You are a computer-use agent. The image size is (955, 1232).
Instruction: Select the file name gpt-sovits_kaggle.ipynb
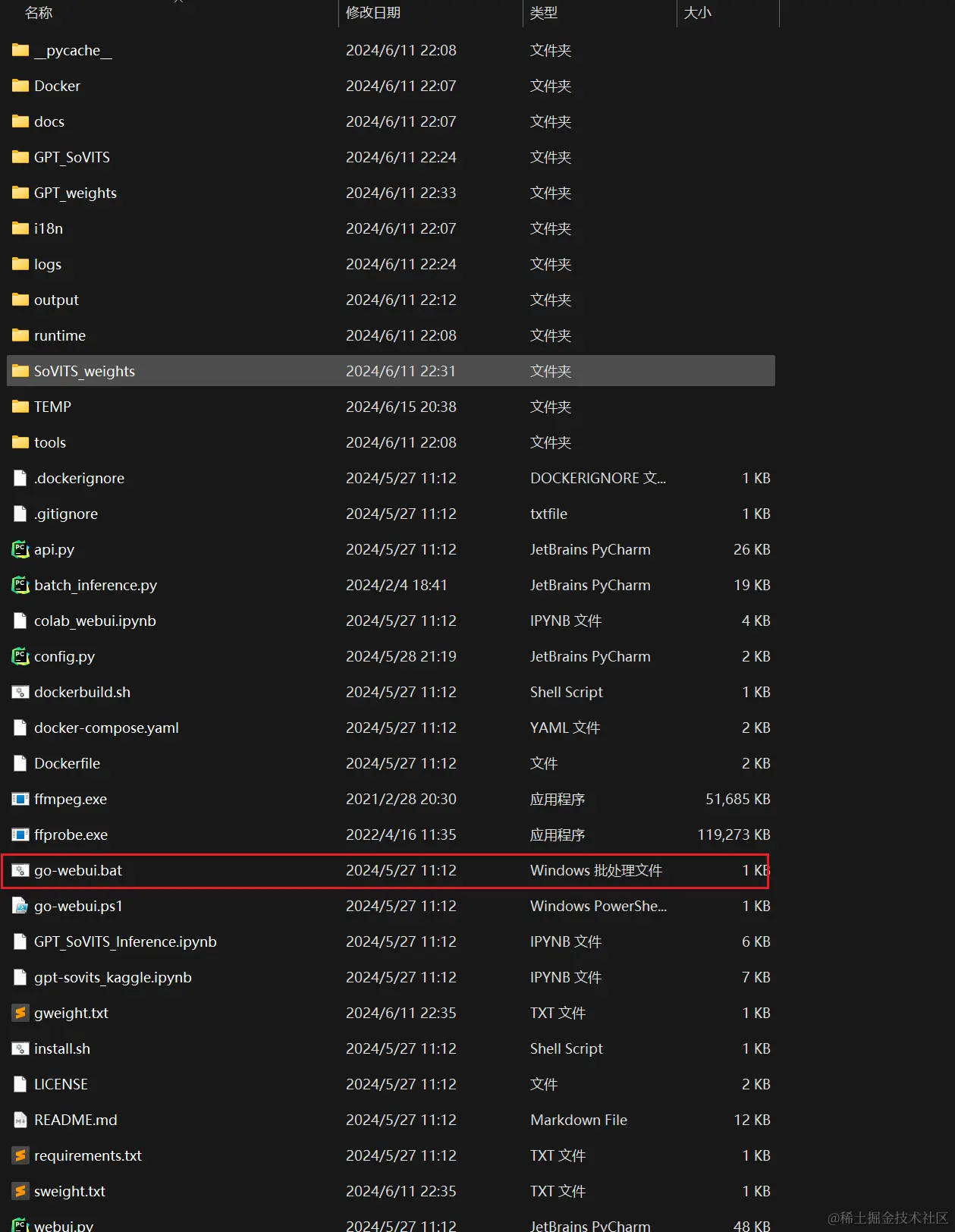click(113, 977)
